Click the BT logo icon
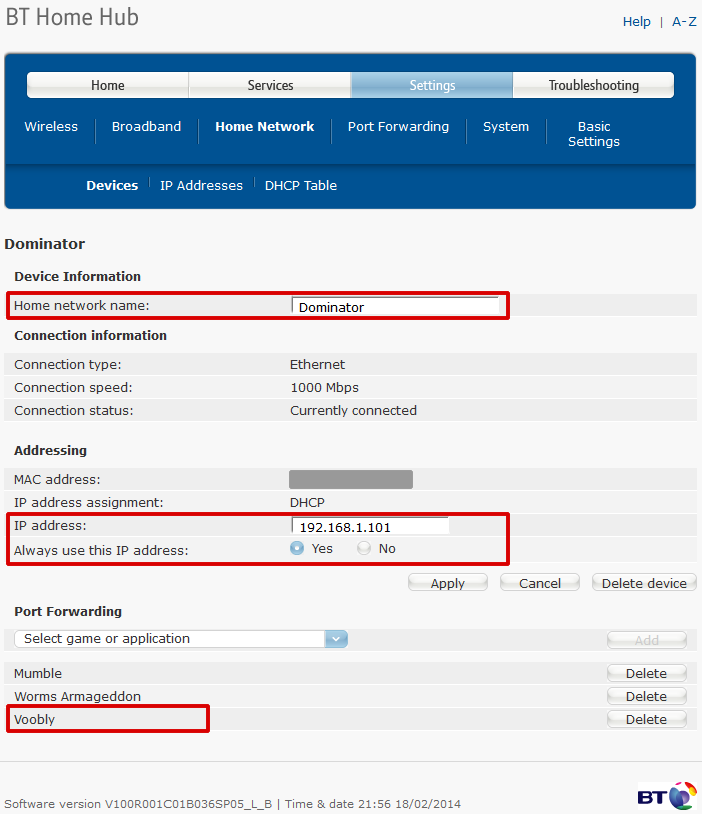The image size is (702, 814). tap(666, 795)
